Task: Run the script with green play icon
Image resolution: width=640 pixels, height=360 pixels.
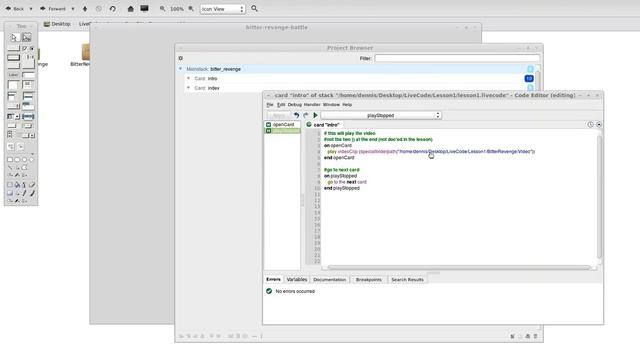Action: [315, 116]
